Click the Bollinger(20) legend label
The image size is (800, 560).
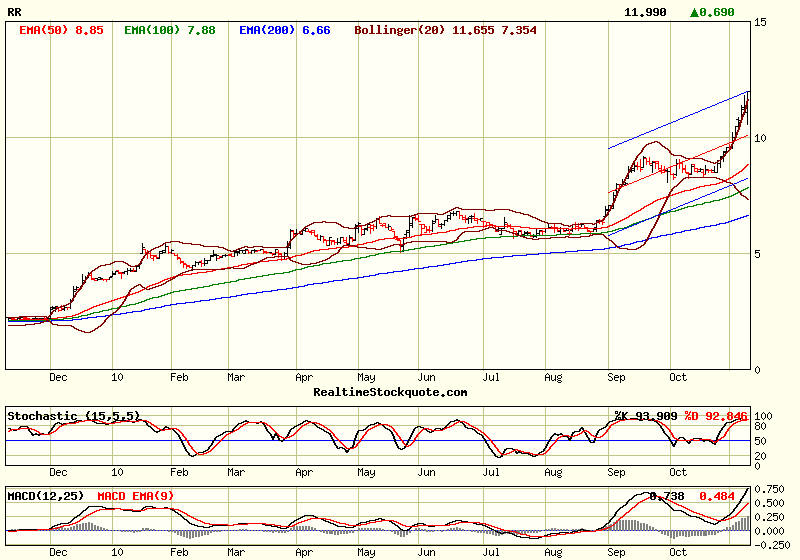pyautogui.click(x=401, y=30)
